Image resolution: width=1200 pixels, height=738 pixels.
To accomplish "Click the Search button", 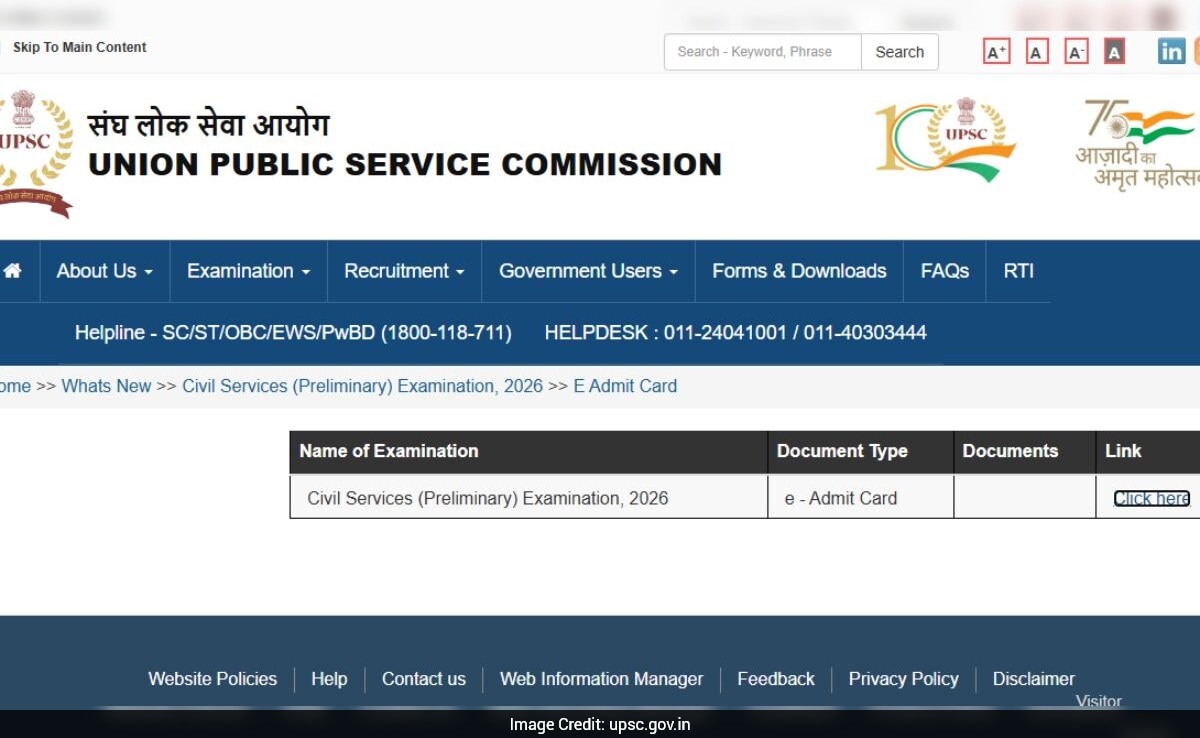I will (x=900, y=52).
